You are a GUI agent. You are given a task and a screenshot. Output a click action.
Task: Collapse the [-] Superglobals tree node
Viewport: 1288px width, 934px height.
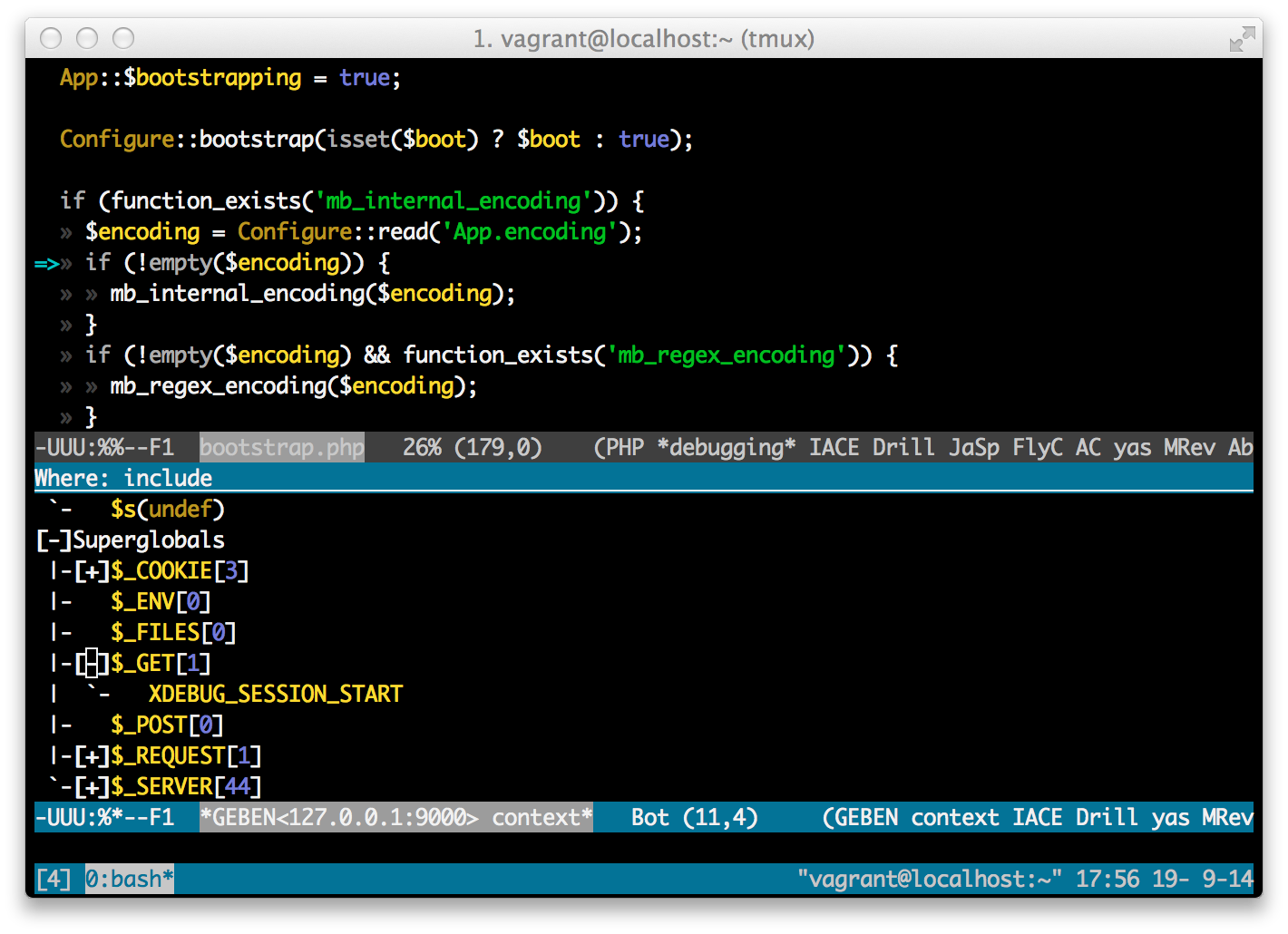coord(54,540)
